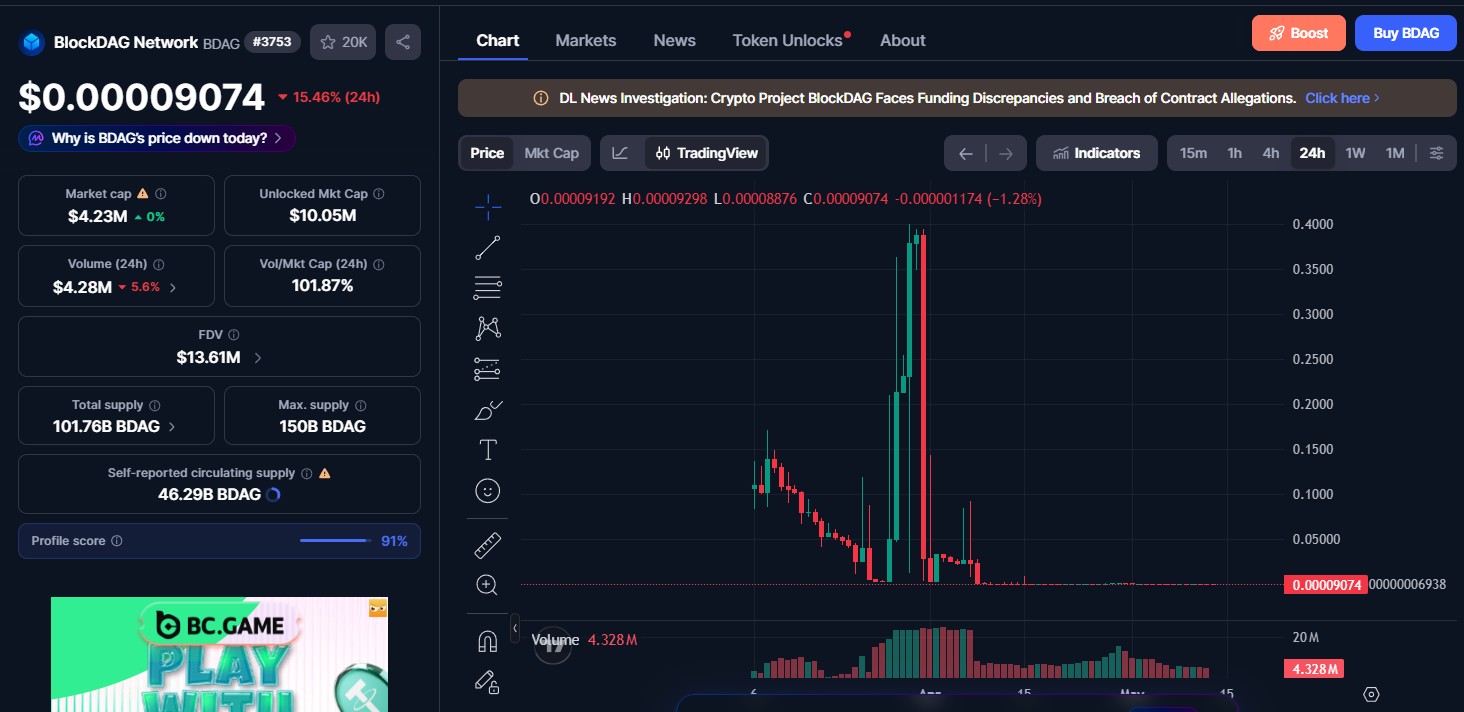The height and width of the screenshot is (712, 1464).
Task: Open the Token Unlocks tab
Action: point(788,40)
